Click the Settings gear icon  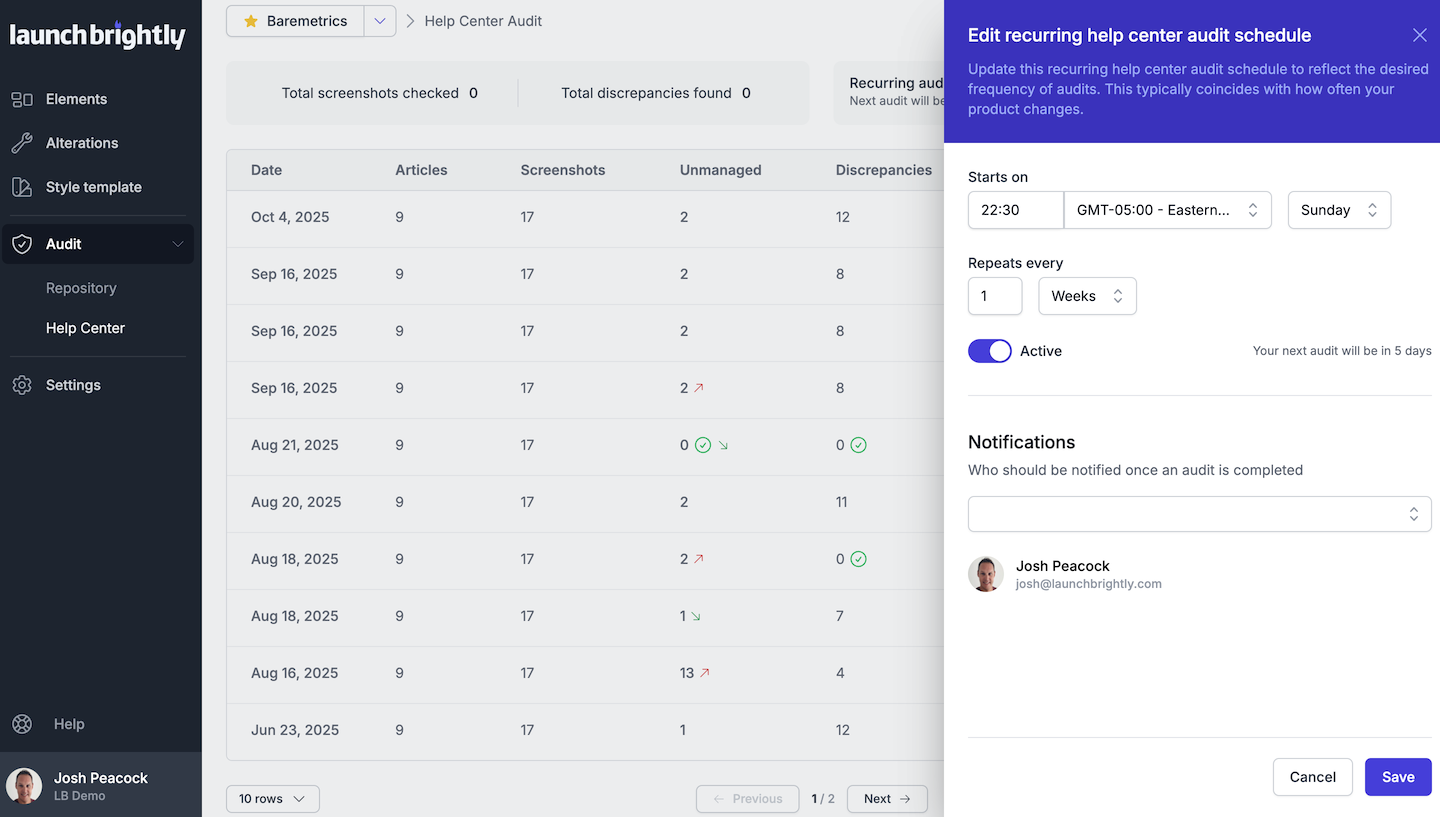pyautogui.click(x=22, y=385)
